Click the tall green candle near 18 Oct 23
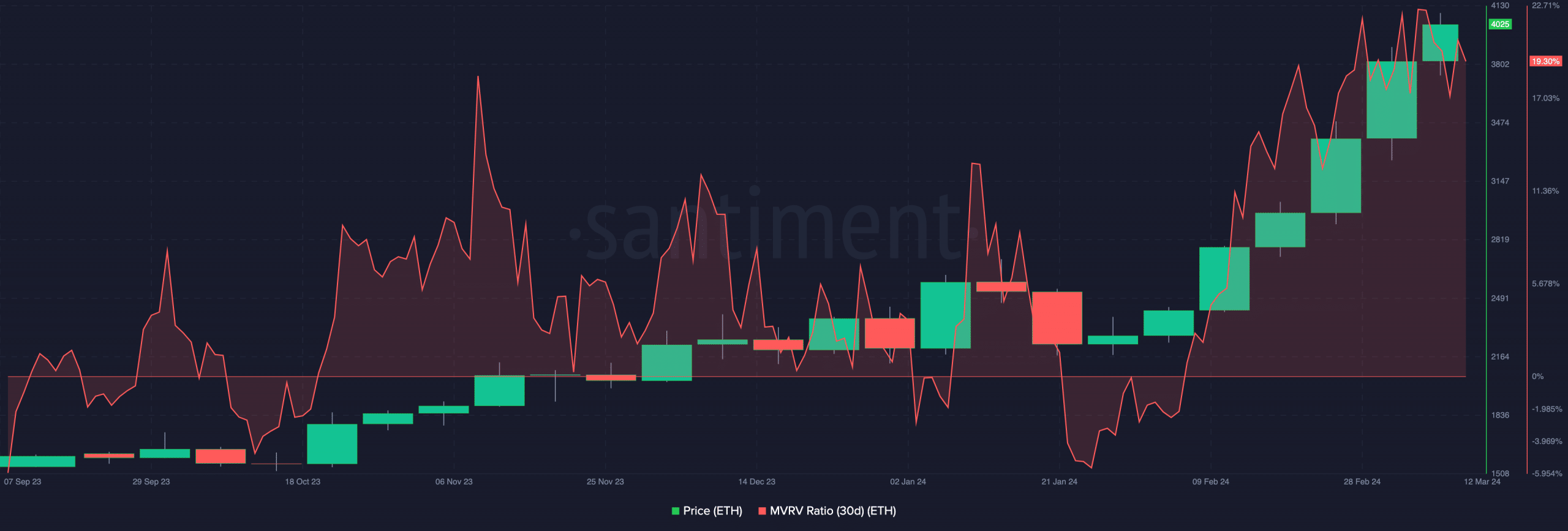 point(332,444)
